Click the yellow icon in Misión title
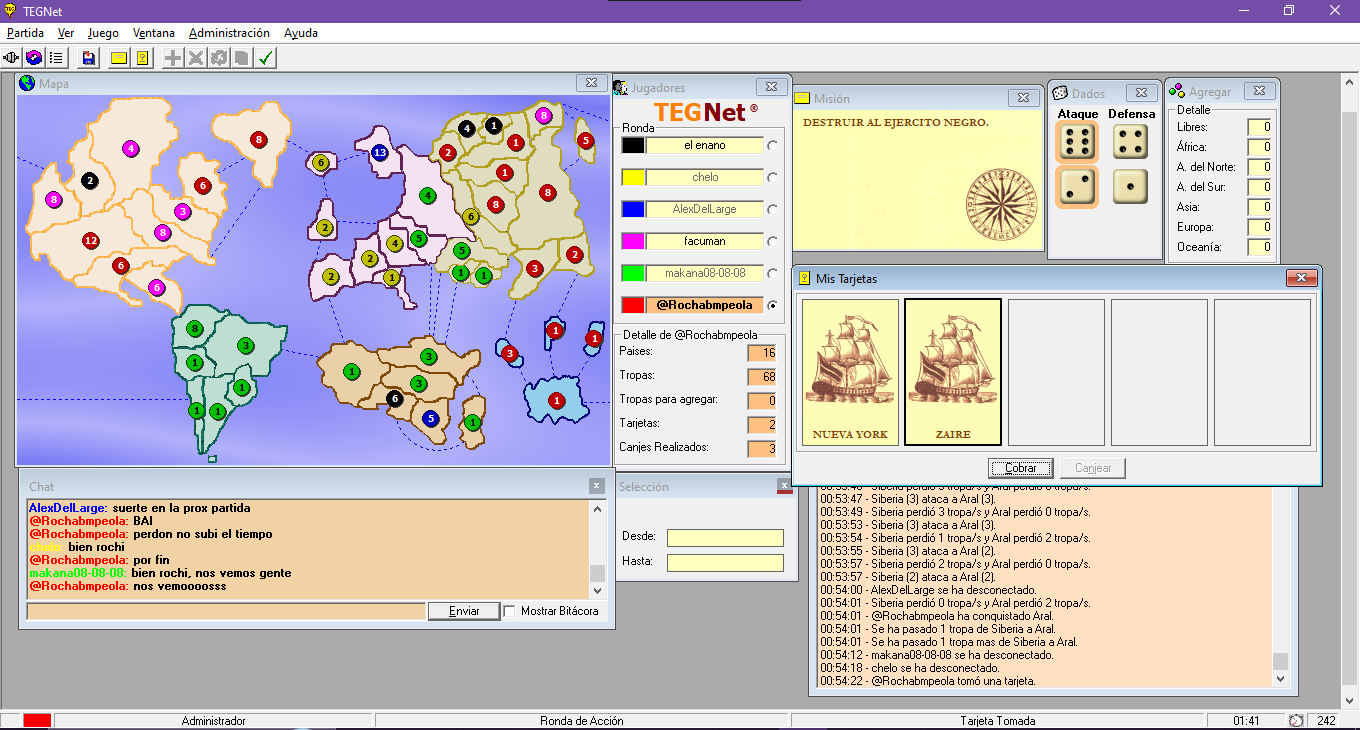The height and width of the screenshot is (730, 1360). point(802,98)
